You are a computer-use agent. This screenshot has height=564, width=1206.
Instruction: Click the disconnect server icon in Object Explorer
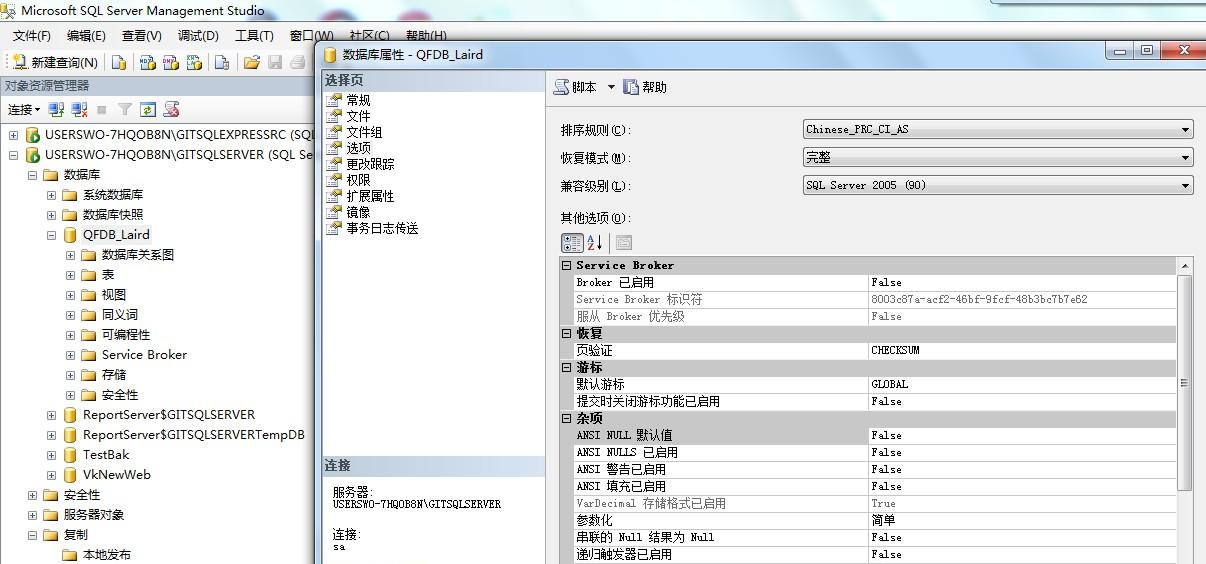click(78, 109)
